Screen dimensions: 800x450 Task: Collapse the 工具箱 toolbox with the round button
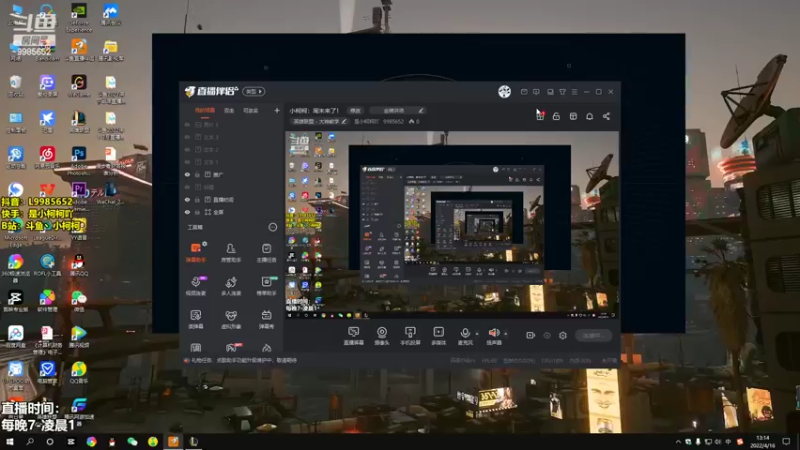pyautogui.click(x=273, y=227)
